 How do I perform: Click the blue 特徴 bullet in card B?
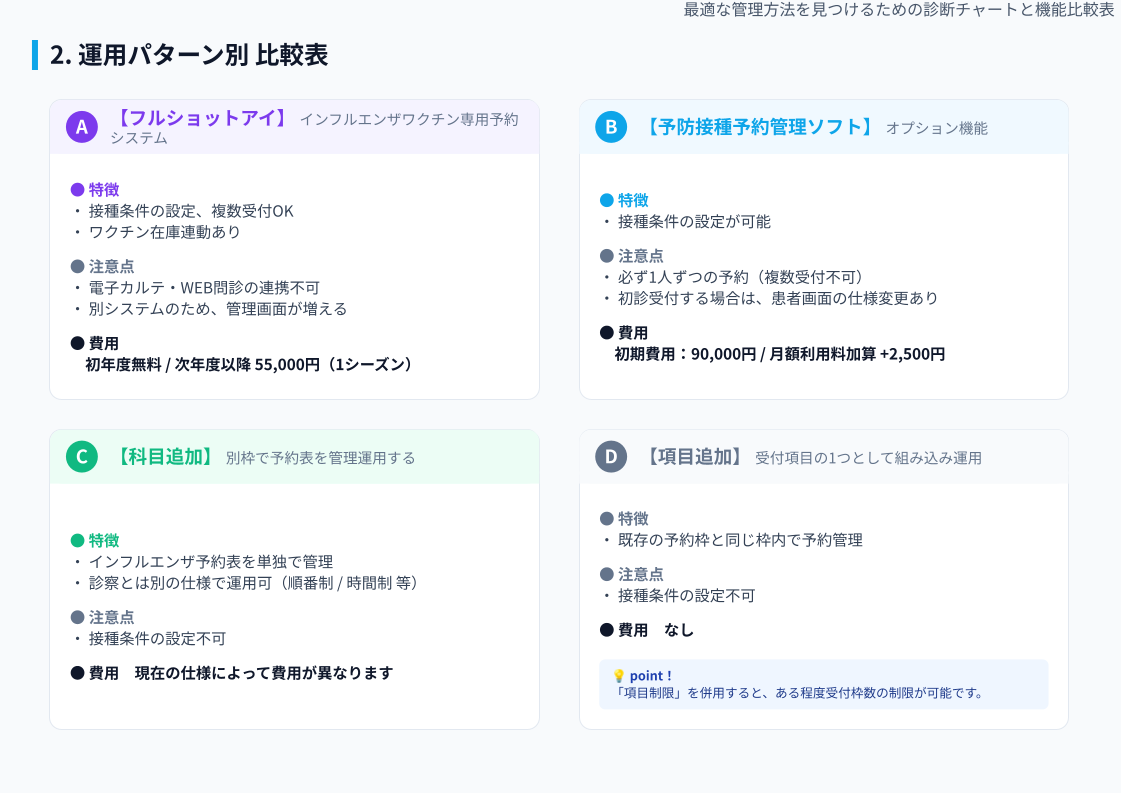point(606,200)
